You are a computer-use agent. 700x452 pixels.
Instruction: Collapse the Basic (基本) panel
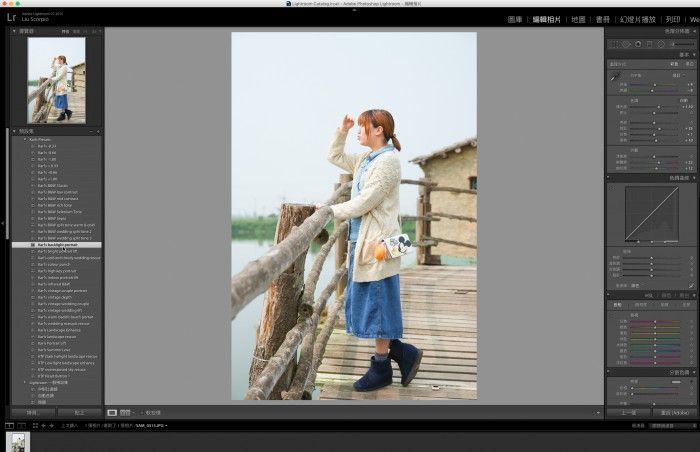(x=694, y=54)
